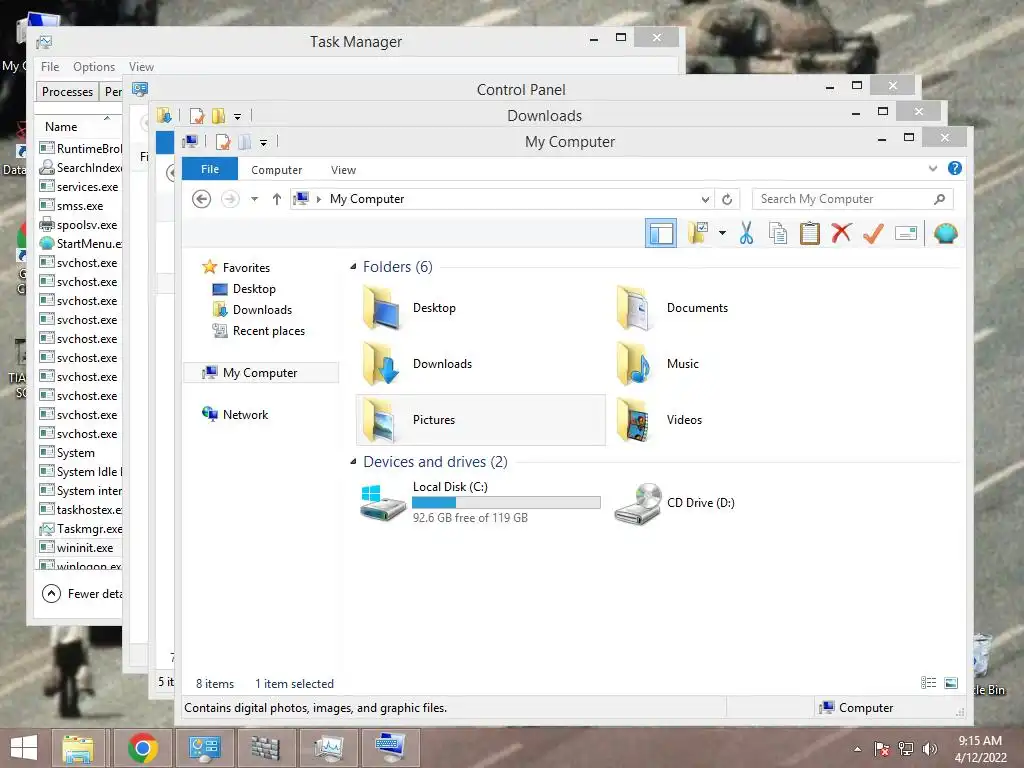Switch to details view button
1024x768 pixels.
tap(929, 682)
